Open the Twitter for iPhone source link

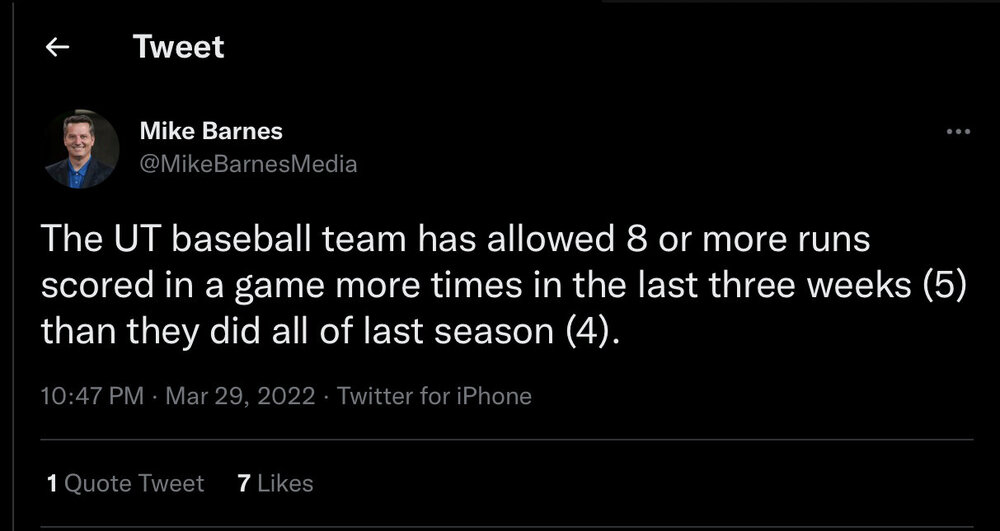[434, 396]
